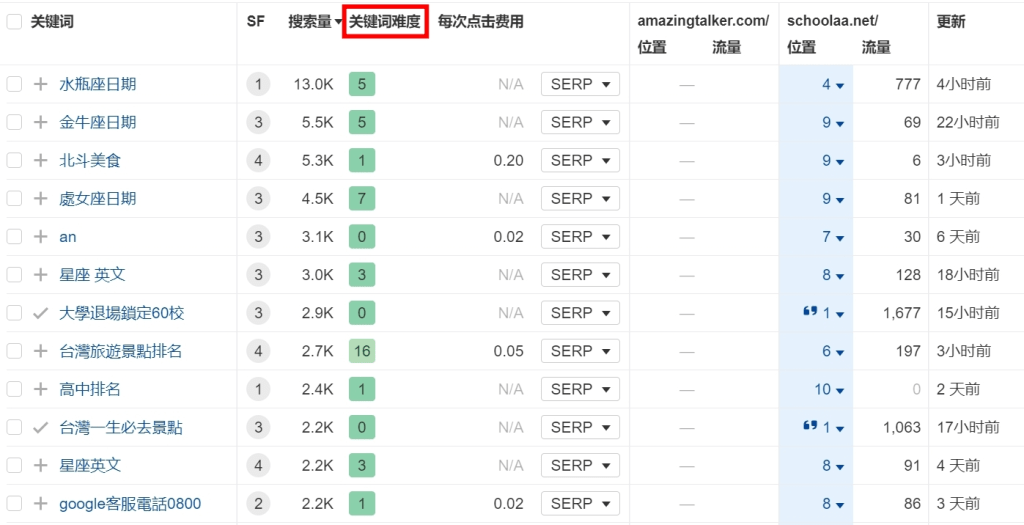Viewport: 1024px width, 525px height.
Task: Check the box for 水瓶座日期
Action: point(14,84)
